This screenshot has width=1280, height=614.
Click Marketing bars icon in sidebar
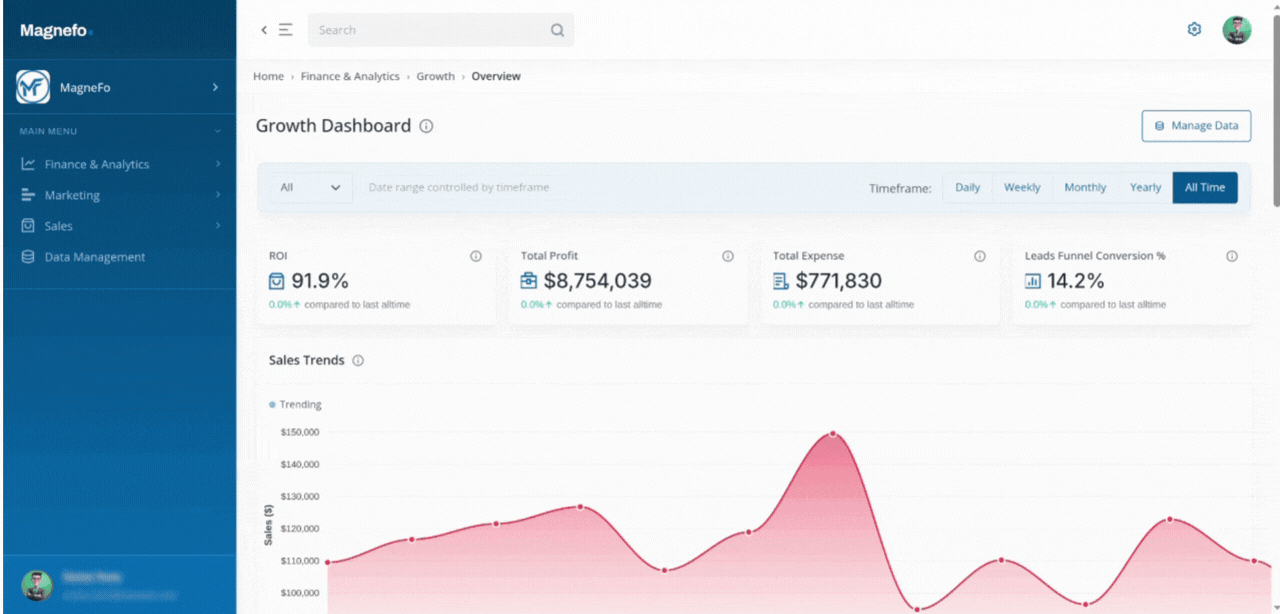(28, 195)
